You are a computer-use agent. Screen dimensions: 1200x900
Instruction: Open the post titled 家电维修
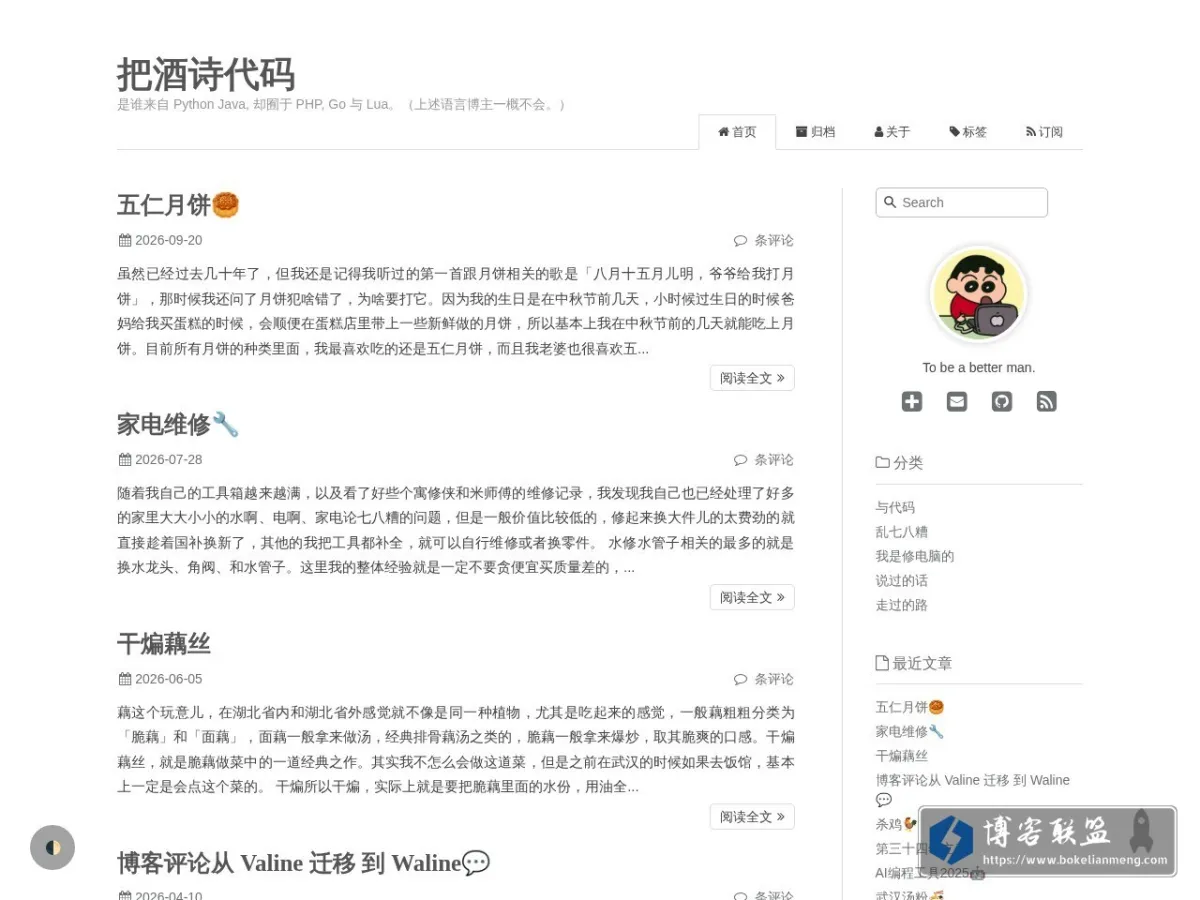(178, 424)
